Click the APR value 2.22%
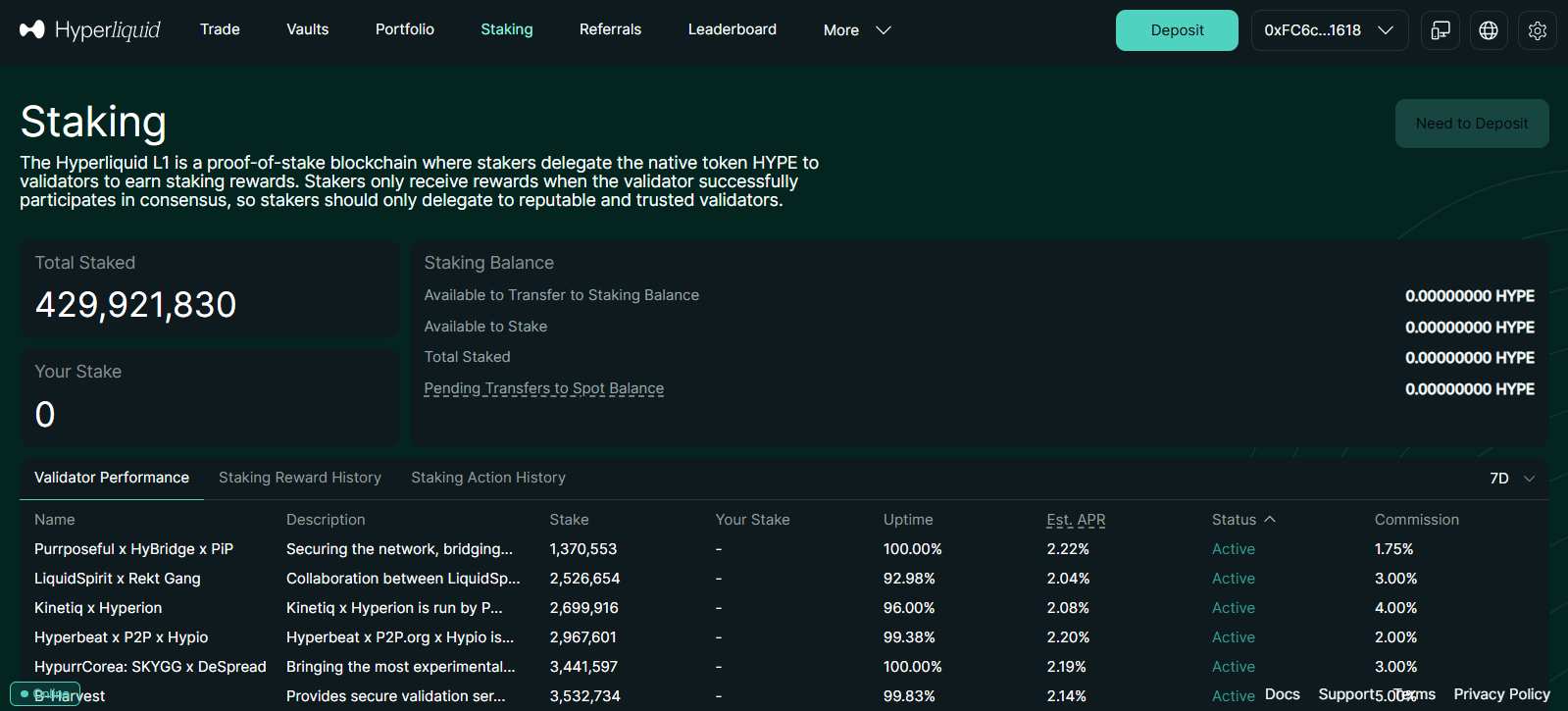Screen dimensions: 1568x711 coord(1068,549)
